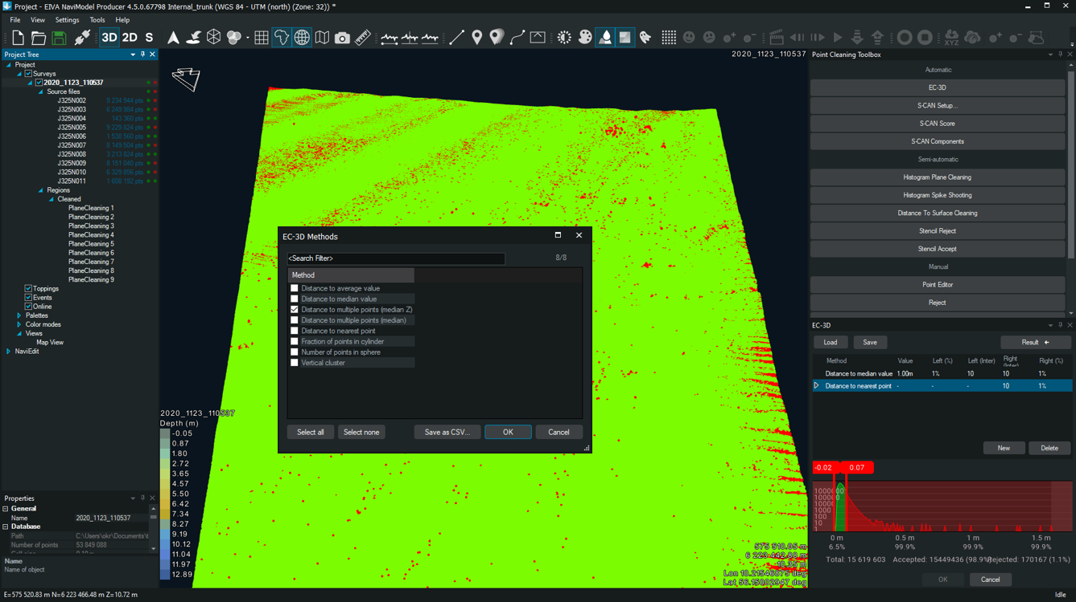Screen dimensions: 1076x602
Task: Click the location pin marker icon
Action: tap(477, 38)
